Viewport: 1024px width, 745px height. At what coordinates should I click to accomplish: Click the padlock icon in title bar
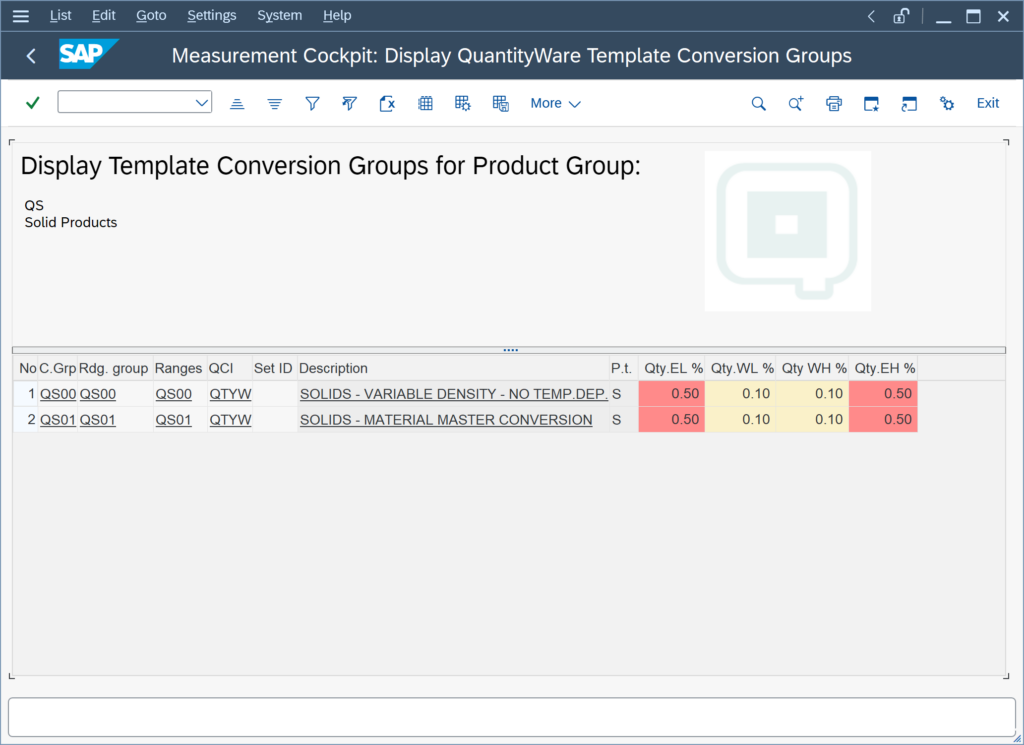[x=901, y=16]
